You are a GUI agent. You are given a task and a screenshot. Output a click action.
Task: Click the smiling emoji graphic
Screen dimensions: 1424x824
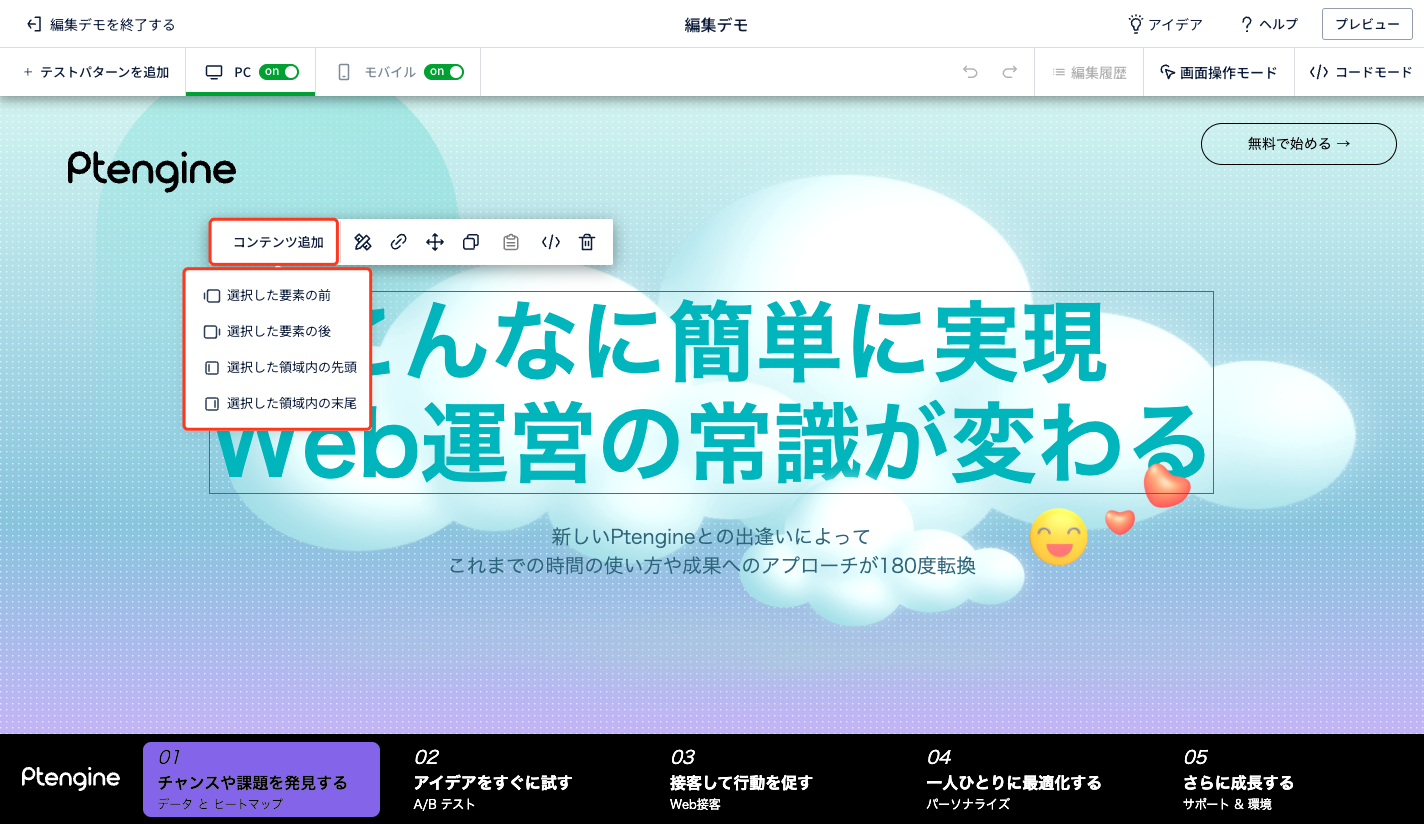point(1058,537)
